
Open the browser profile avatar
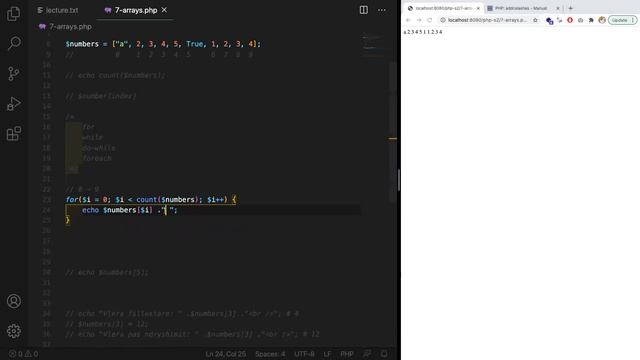tap(602, 20)
